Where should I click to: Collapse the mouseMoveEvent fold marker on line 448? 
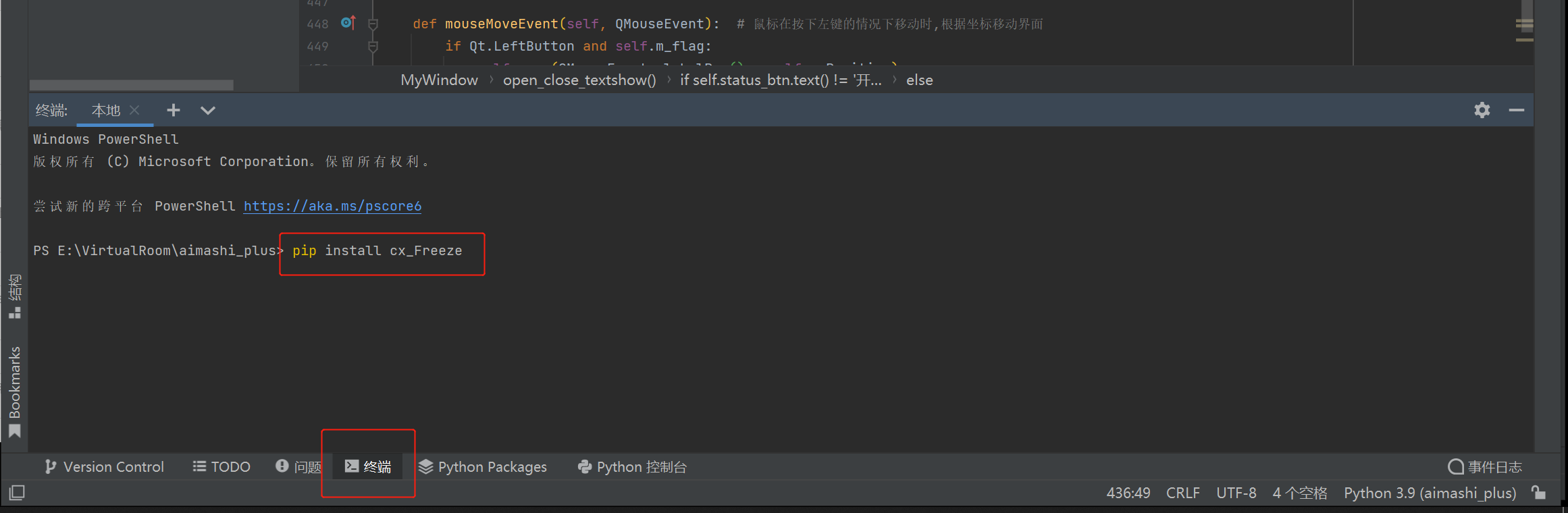pyautogui.click(x=373, y=24)
